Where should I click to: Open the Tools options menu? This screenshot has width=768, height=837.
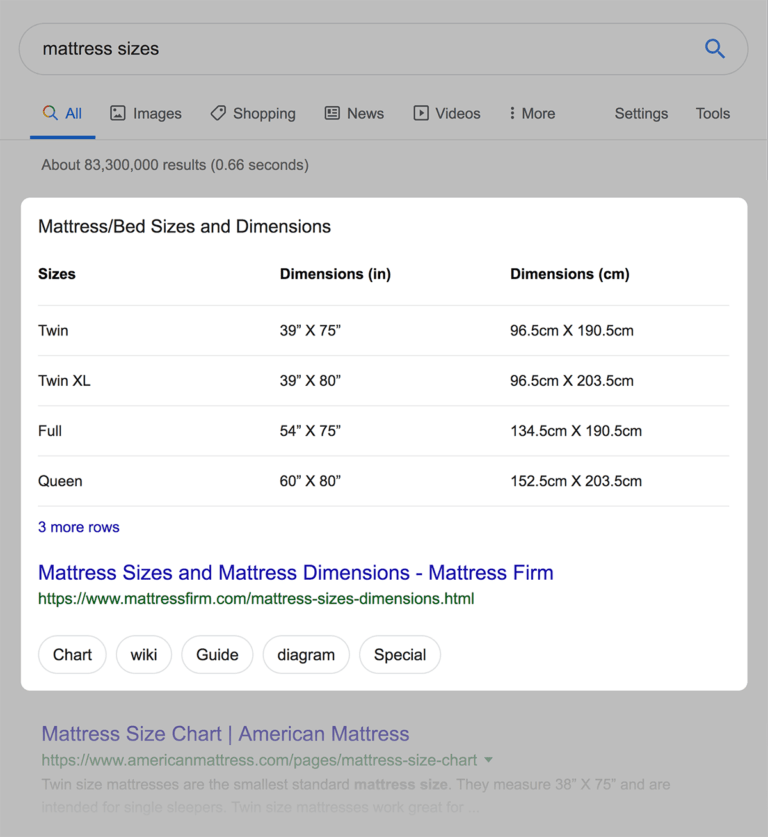point(712,113)
